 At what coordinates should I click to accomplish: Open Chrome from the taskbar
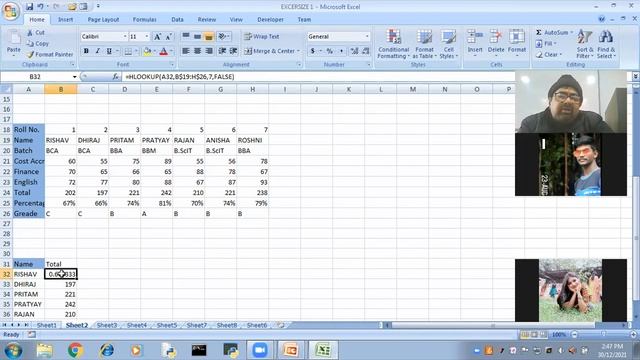click(x=76, y=350)
